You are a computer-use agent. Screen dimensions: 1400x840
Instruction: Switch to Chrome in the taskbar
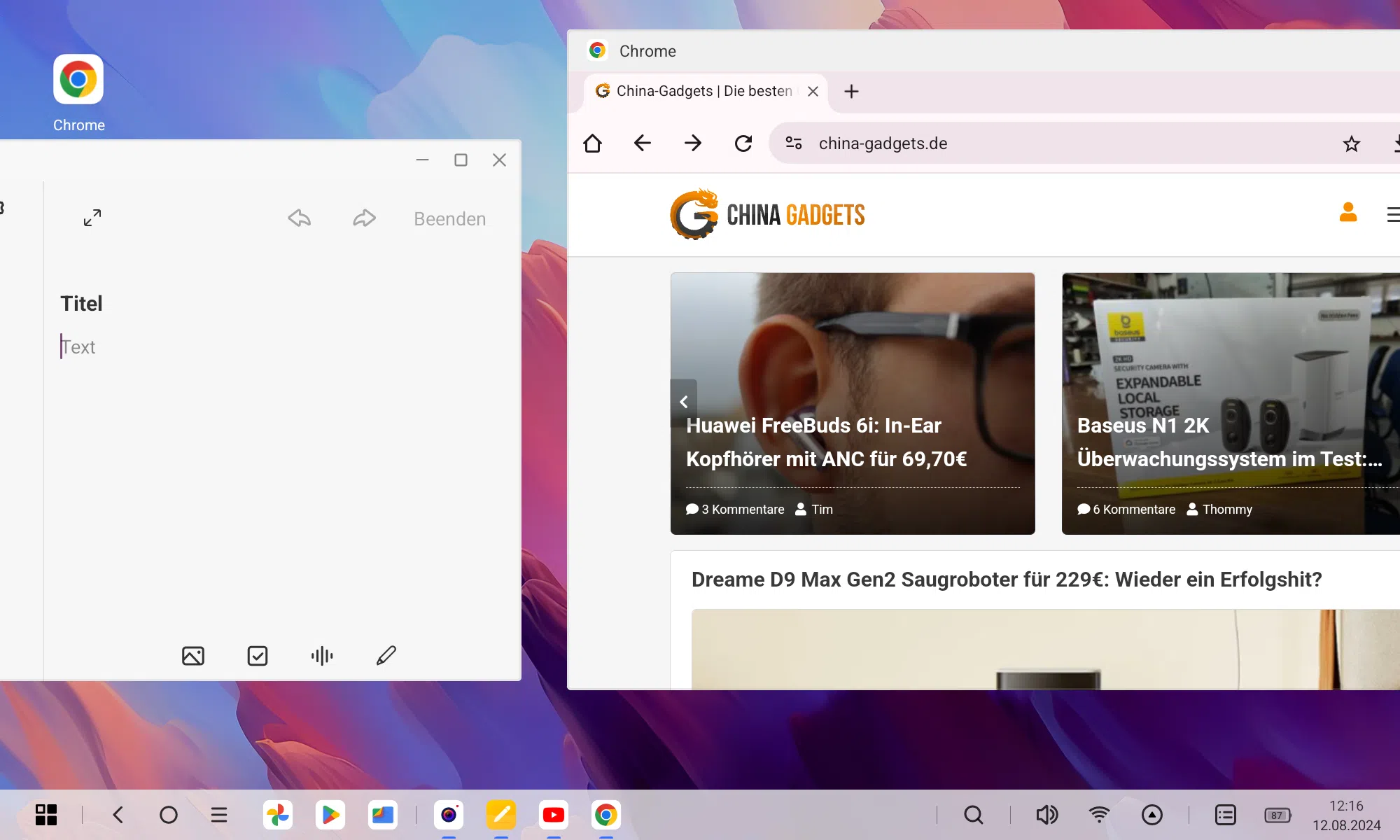(x=606, y=815)
